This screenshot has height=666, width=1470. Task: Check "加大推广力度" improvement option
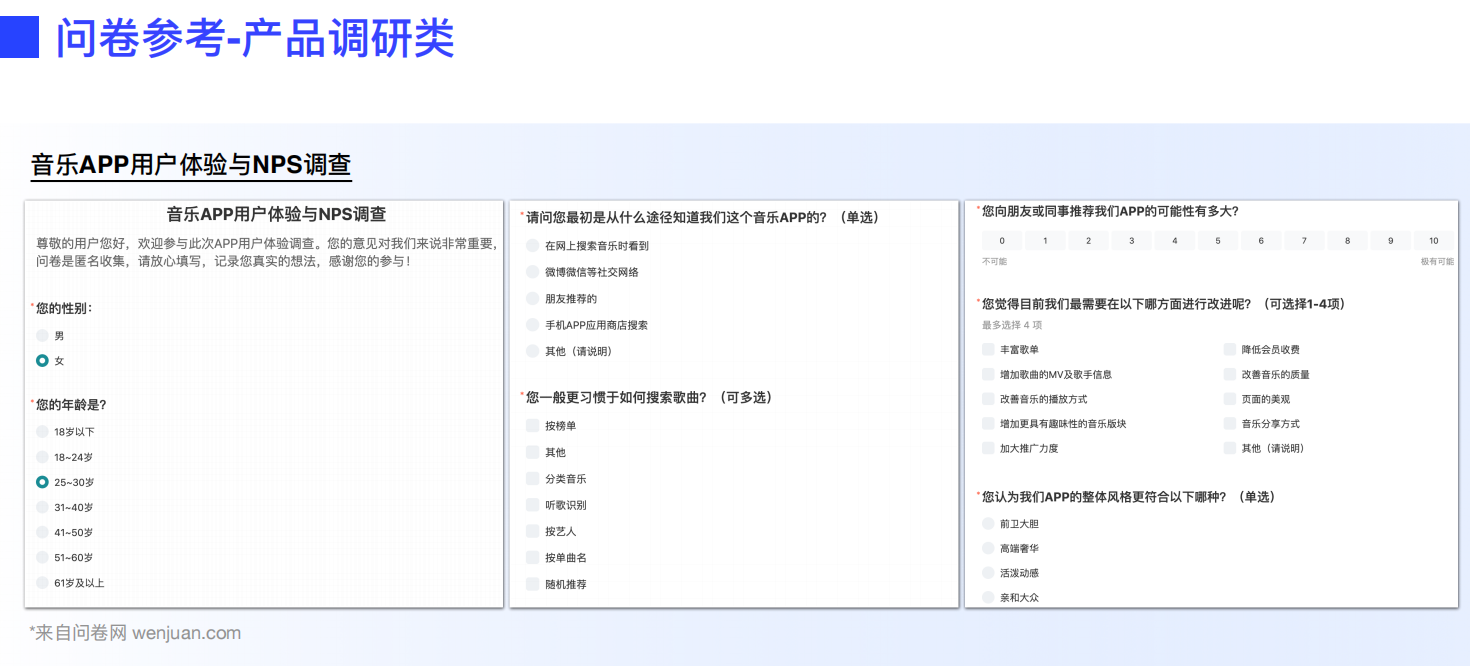(987, 448)
